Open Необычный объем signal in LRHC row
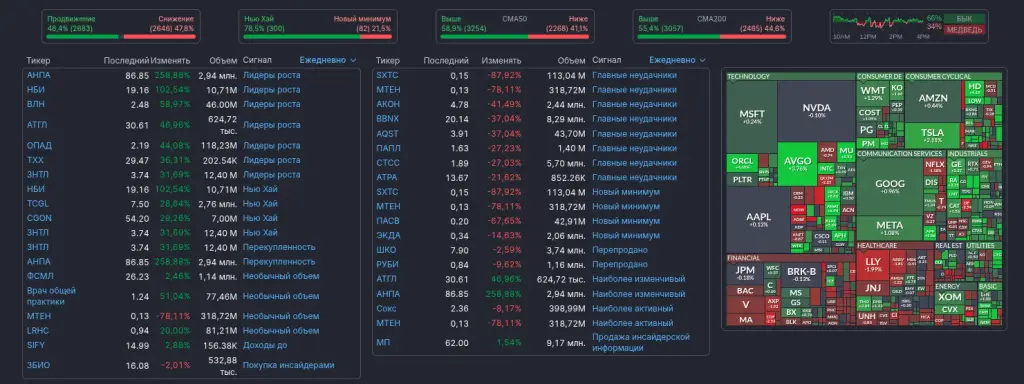Viewport: 1024px width, 384px height. [281, 330]
